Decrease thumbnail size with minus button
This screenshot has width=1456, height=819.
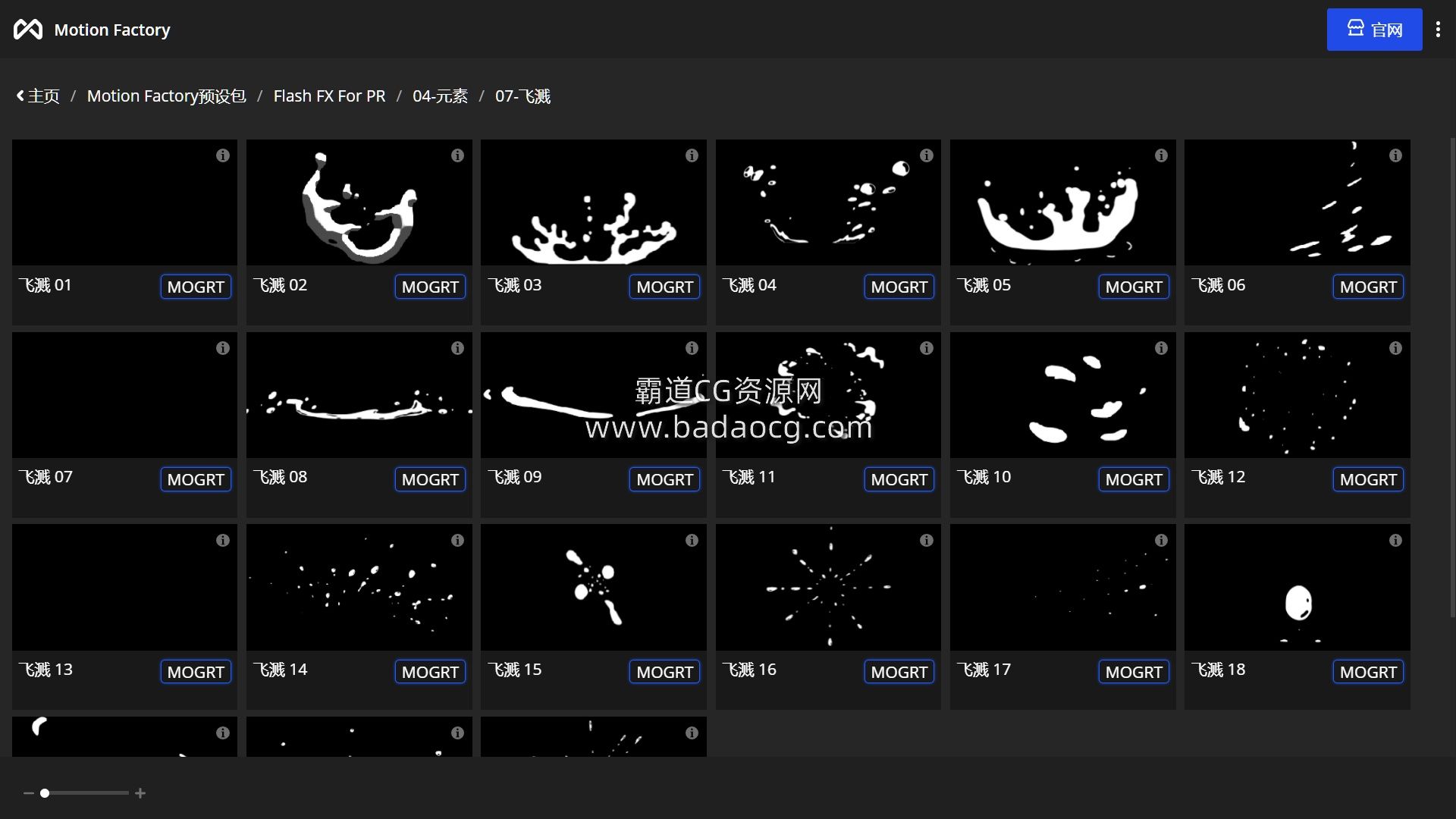tap(28, 793)
